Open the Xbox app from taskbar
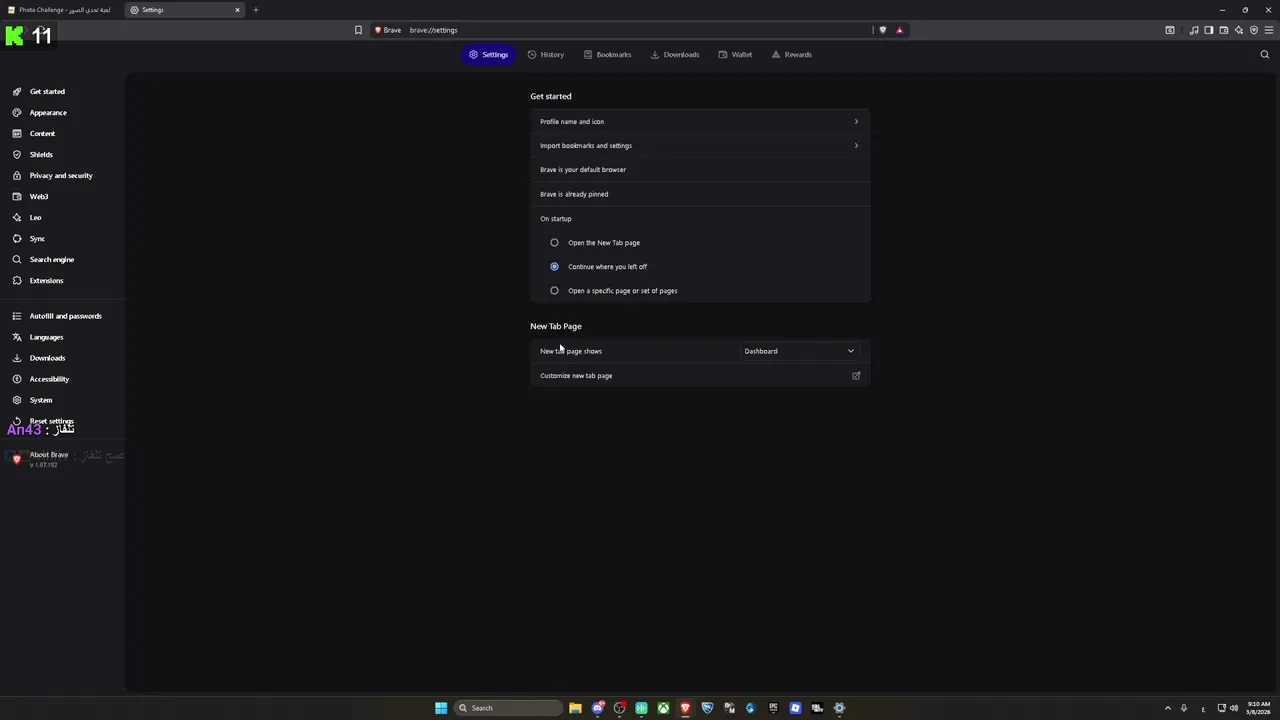This screenshot has height=720, width=1280. point(663,708)
